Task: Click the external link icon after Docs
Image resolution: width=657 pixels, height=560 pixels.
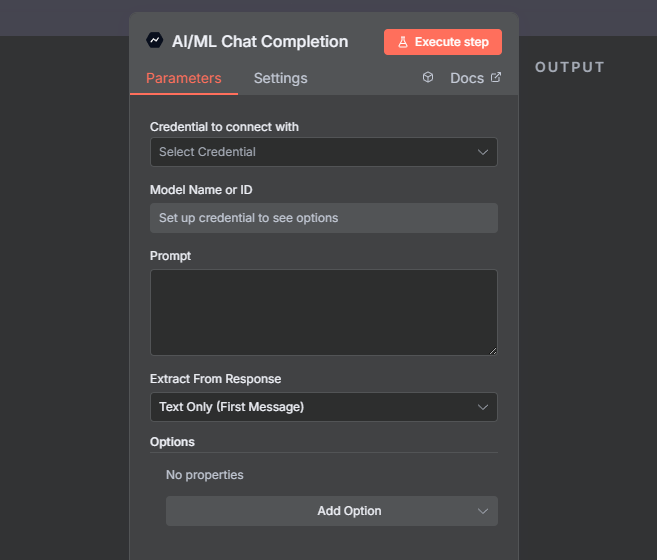Action: click(496, 77)
